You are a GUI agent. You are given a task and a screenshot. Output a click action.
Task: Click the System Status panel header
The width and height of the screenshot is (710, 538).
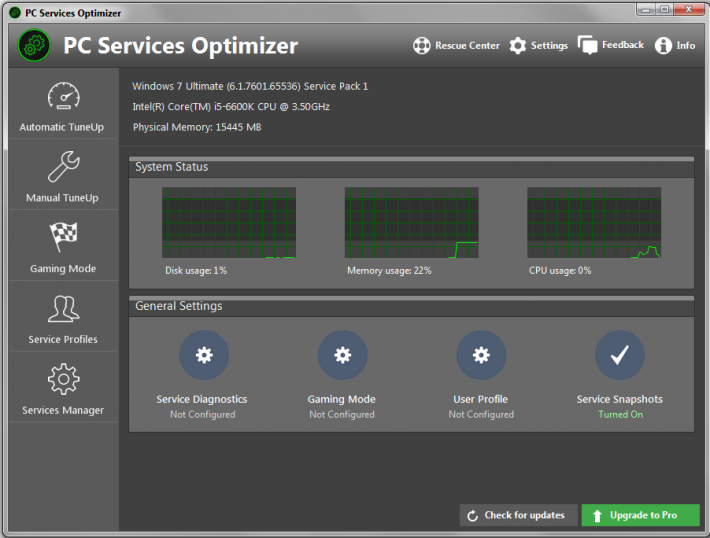point(411,167)
